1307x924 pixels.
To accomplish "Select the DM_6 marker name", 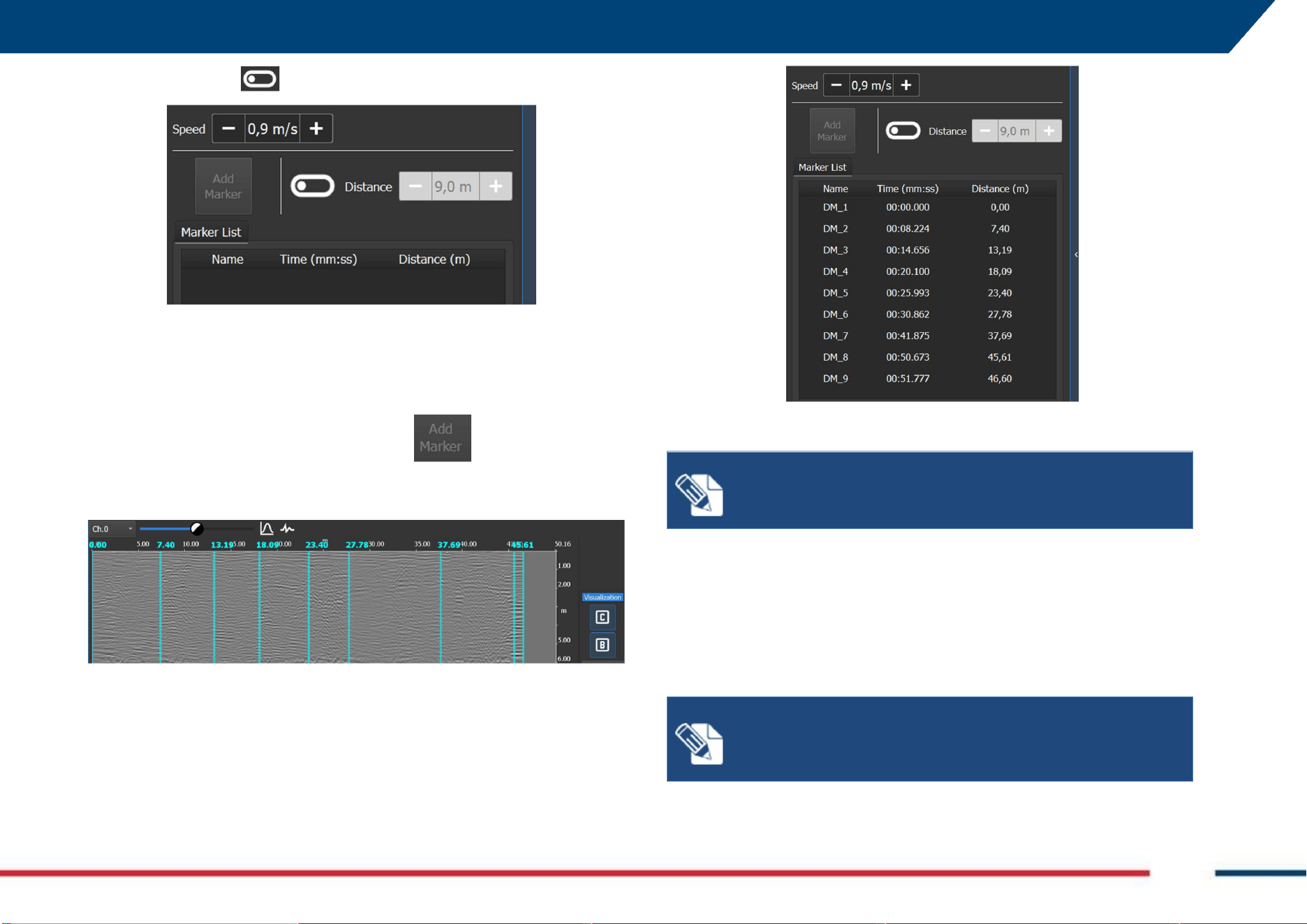I will [835, 314].
